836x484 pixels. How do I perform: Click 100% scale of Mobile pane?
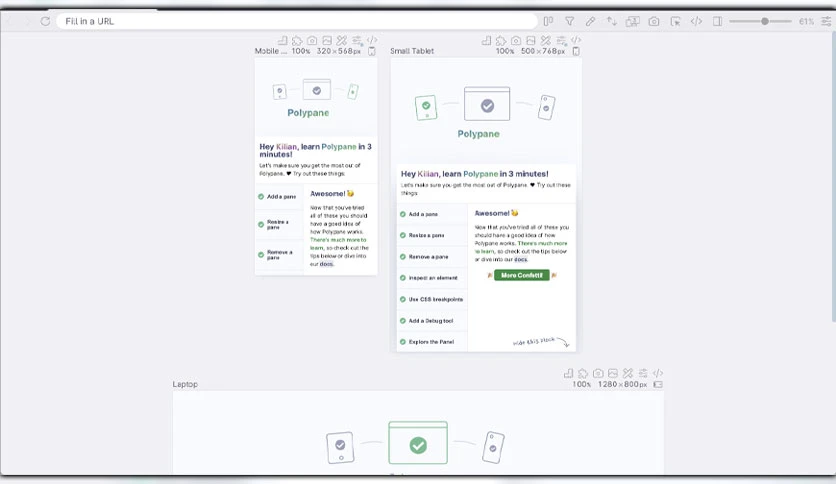[301, 51]
